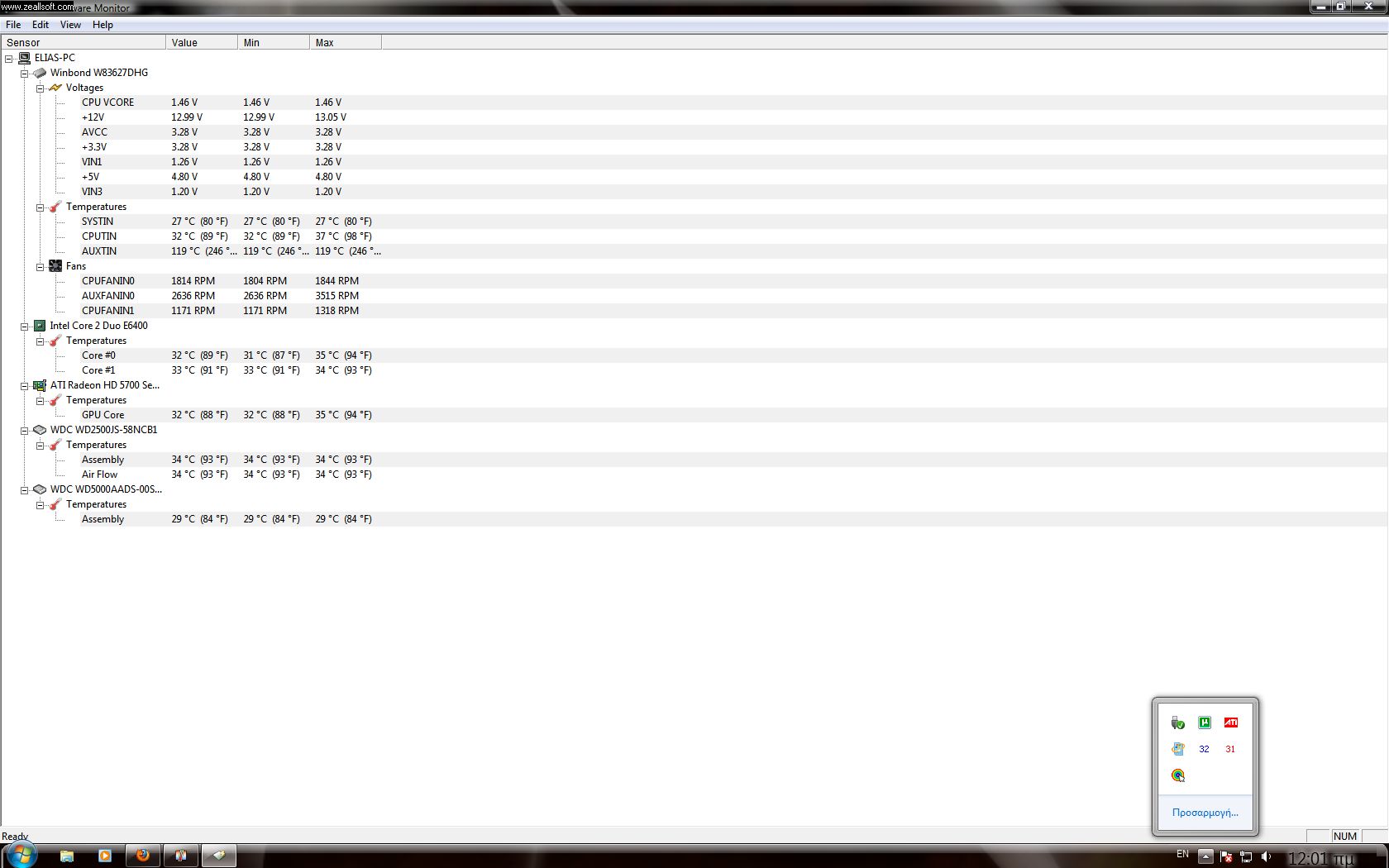Click the Intel Core 2 Duo processor icon
1389x868 pixels.
tap(40, 326)
